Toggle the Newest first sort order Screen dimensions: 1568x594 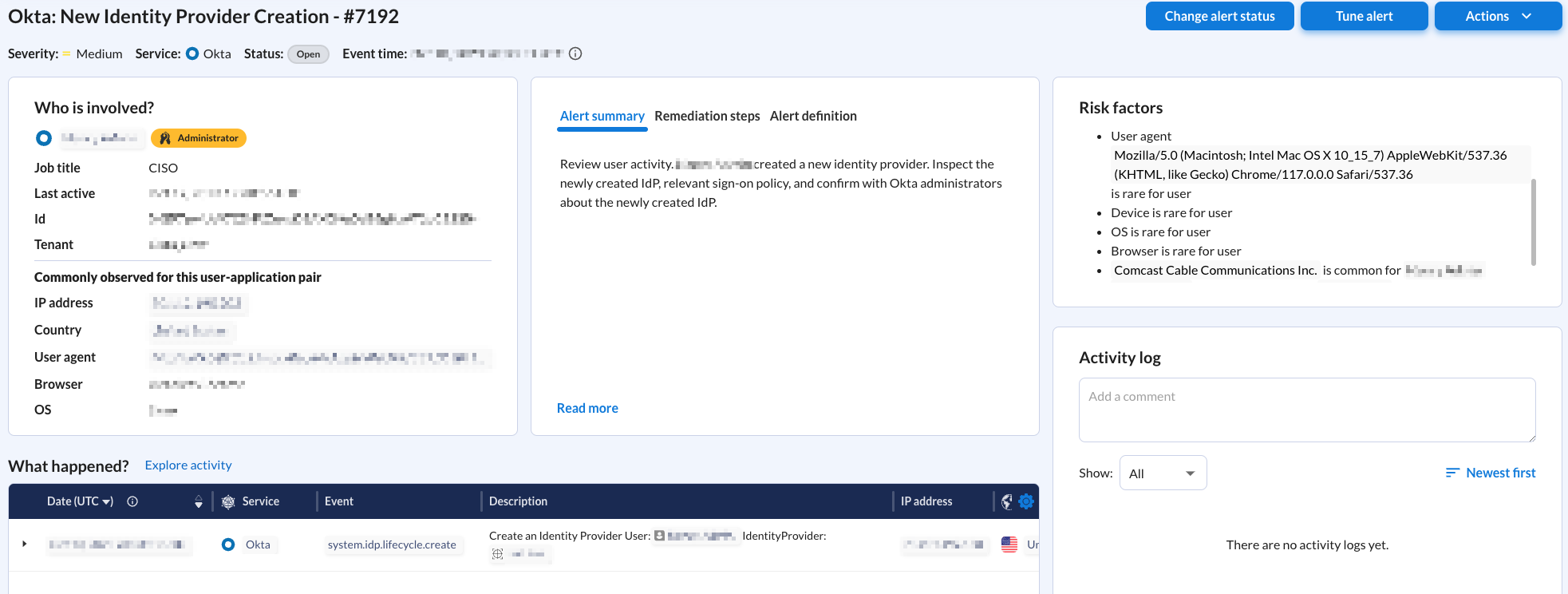point(1490,473)
